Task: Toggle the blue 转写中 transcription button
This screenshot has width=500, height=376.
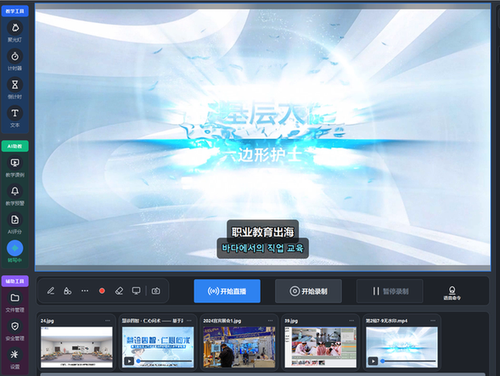Action: pyautogui.click(x=15, y=248)
